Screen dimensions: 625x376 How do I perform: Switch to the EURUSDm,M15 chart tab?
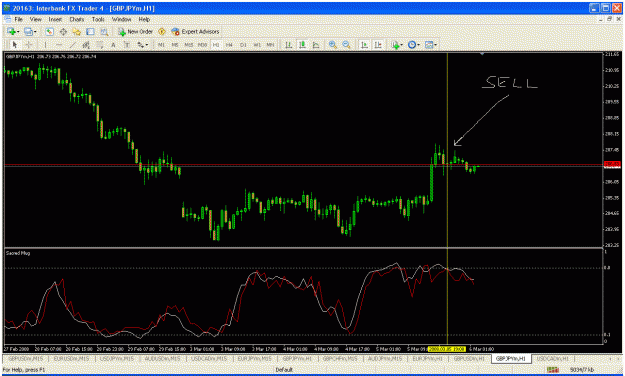pyautogui.click(x=71, y=359)
